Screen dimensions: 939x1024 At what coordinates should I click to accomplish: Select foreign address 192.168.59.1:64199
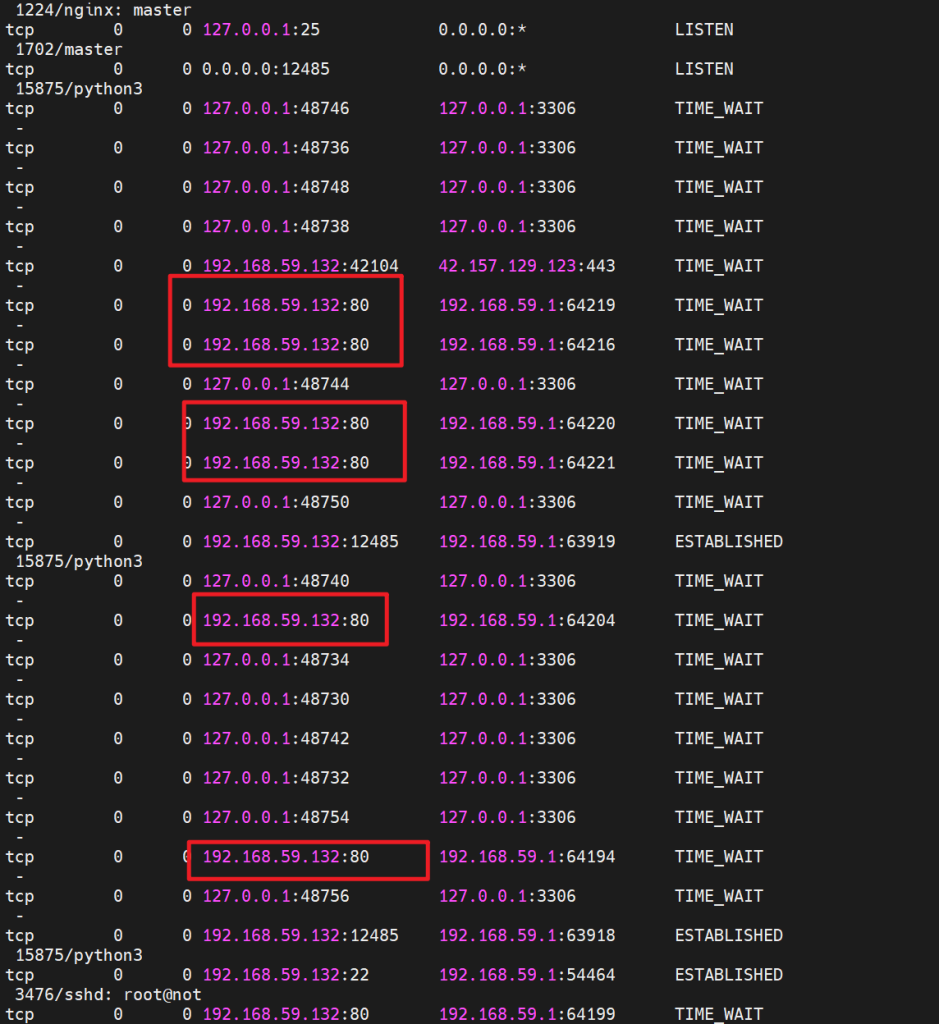(x=527, y=1014)
